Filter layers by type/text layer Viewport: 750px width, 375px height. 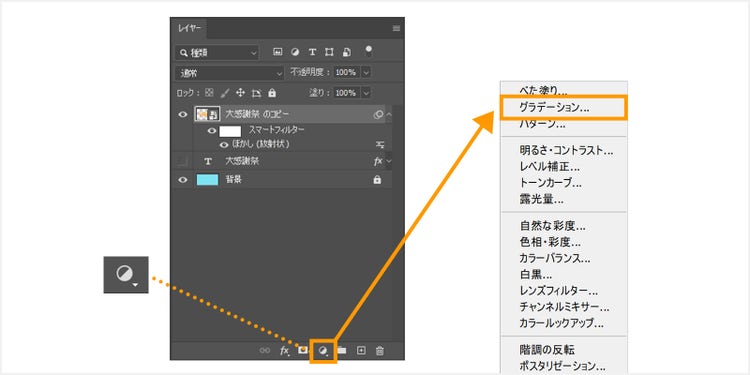(312, 52)
